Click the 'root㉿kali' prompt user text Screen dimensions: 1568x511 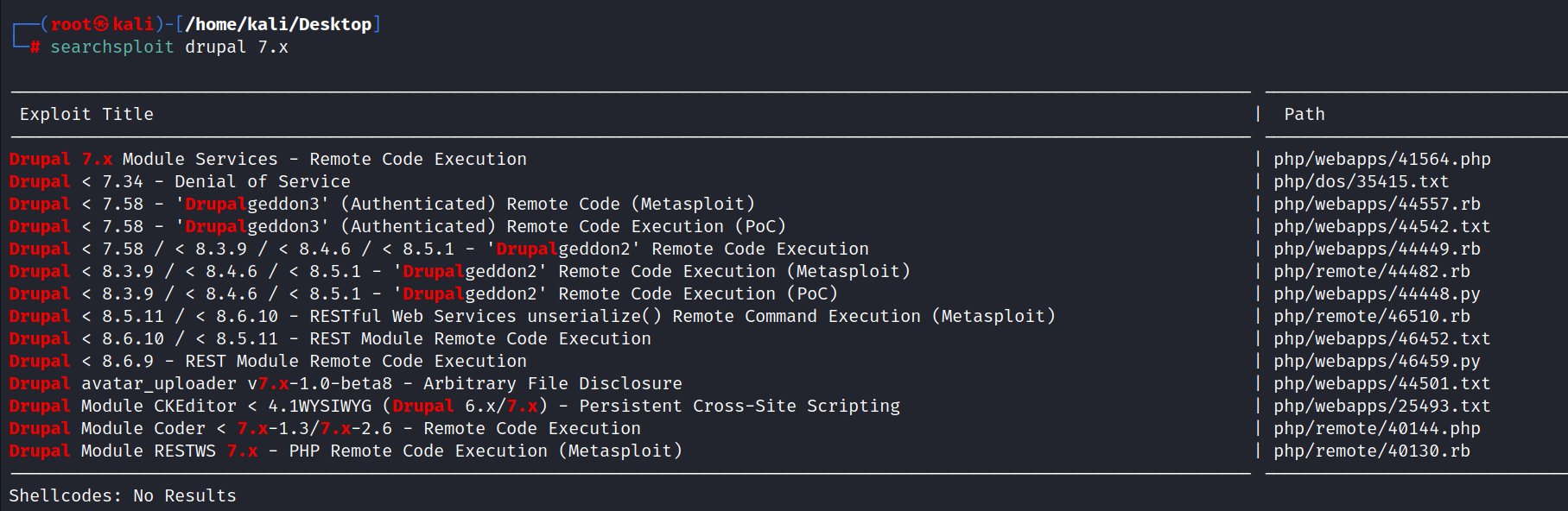102,24
